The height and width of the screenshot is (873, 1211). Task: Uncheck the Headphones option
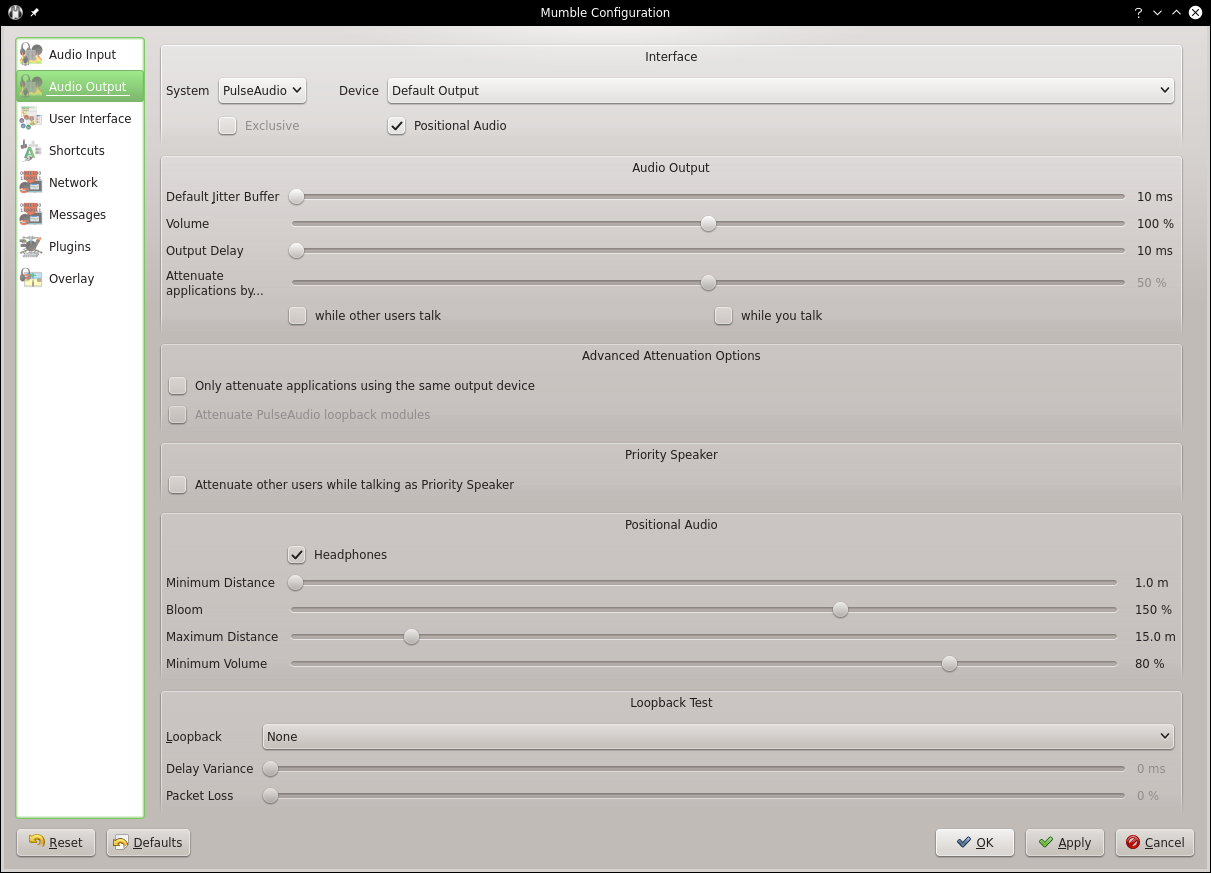pyautogui.click(x=297, y=554)
